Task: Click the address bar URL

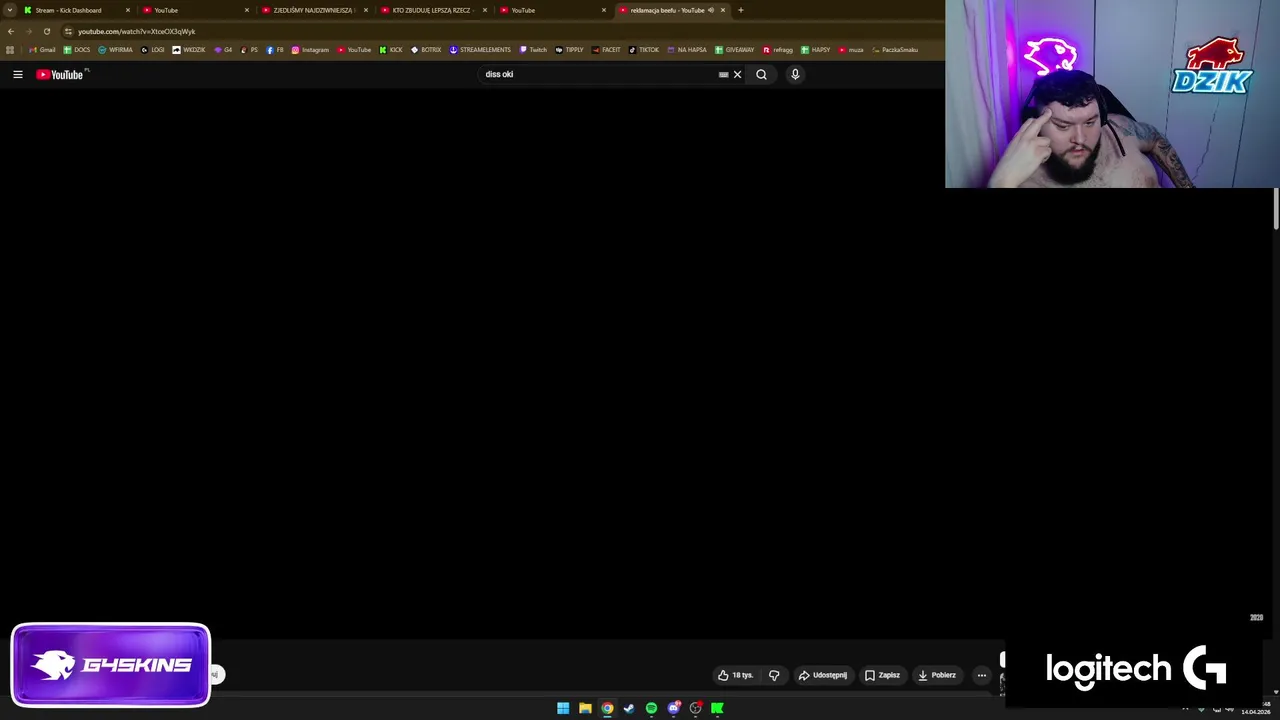Action: pos(137,31)
